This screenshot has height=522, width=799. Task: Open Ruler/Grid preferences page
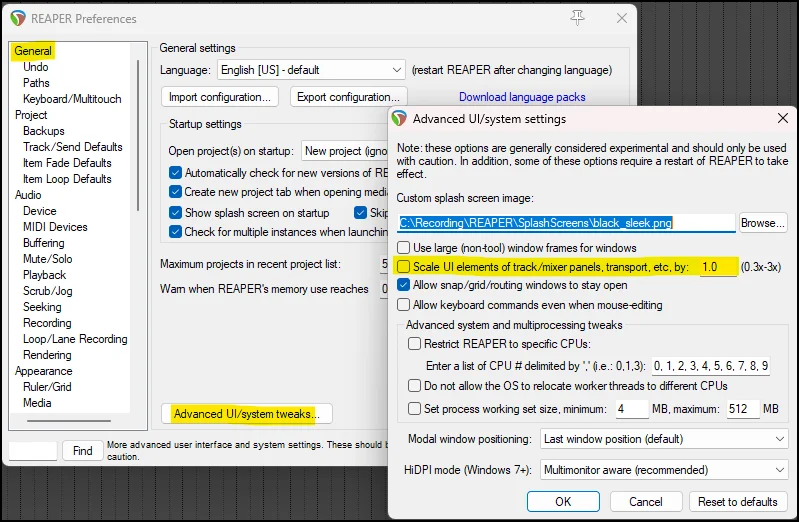tap(47, 387)
